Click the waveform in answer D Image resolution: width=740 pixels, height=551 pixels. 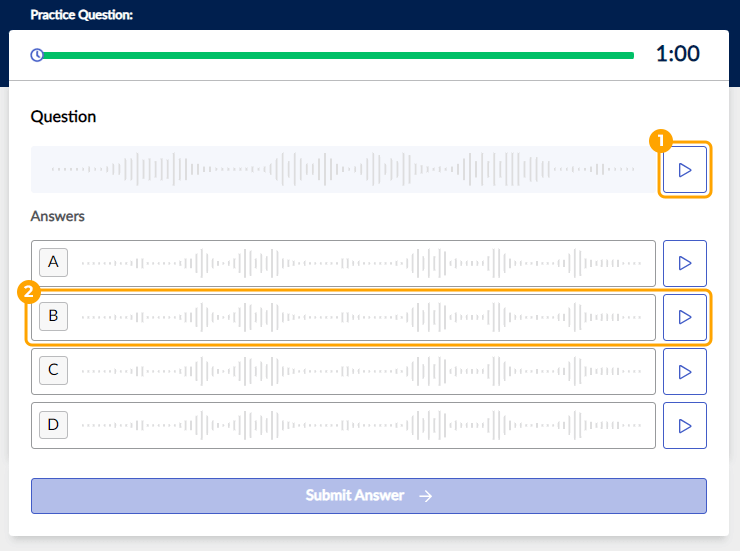tap(360, 425)
